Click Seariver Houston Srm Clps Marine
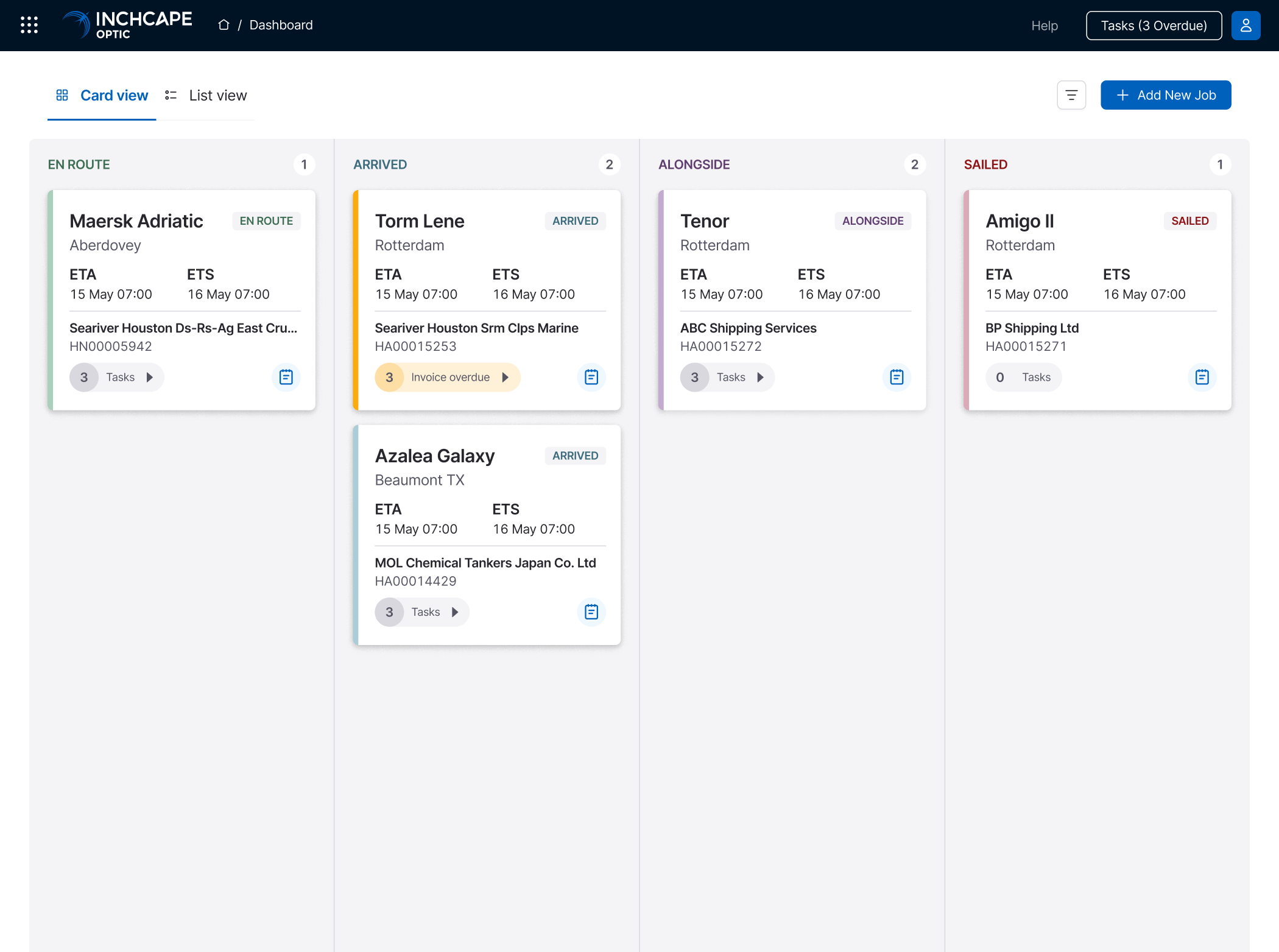 pyautogui.click(x=476, y=328)
